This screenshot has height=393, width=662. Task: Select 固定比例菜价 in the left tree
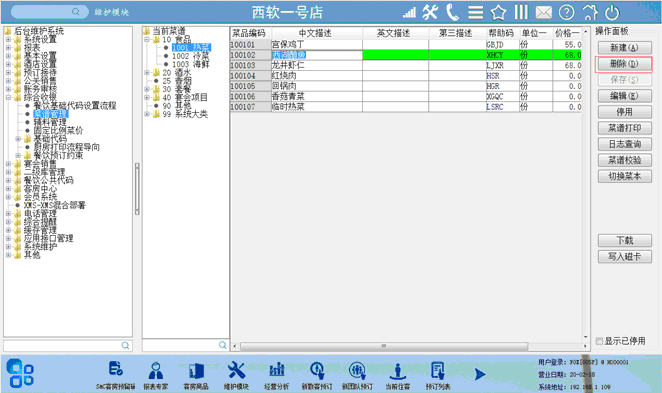click(58, 130)
